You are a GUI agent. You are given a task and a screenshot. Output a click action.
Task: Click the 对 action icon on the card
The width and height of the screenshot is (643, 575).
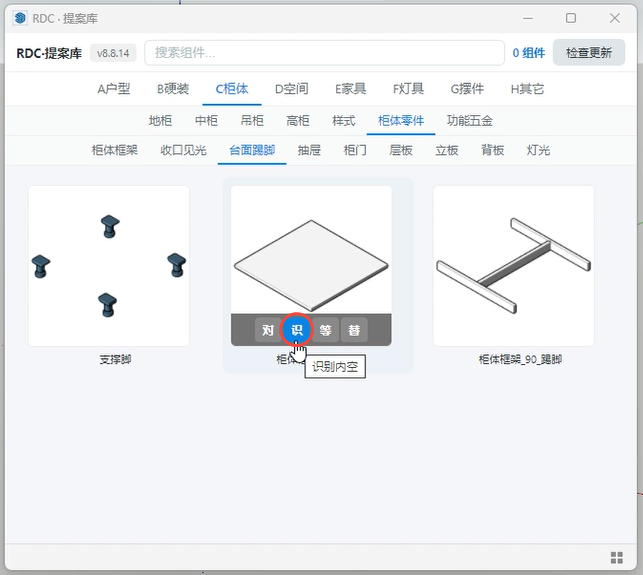[x=268, y=330]
